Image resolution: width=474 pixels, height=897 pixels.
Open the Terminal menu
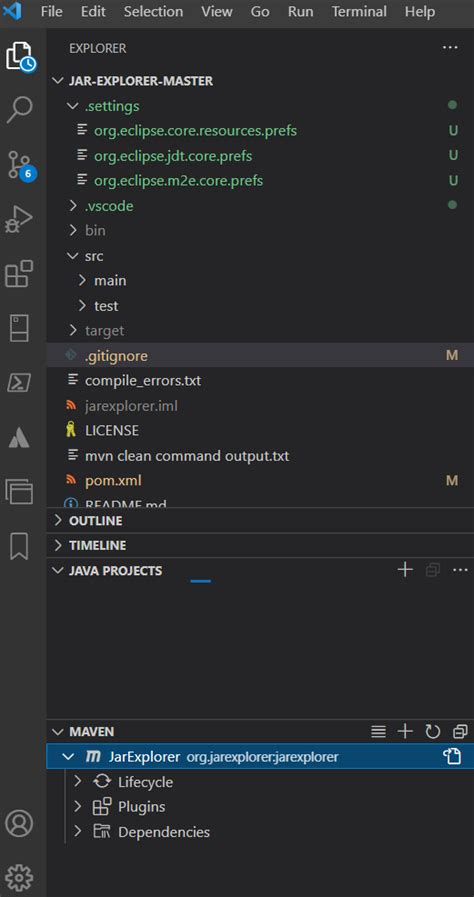pos(359,11)
